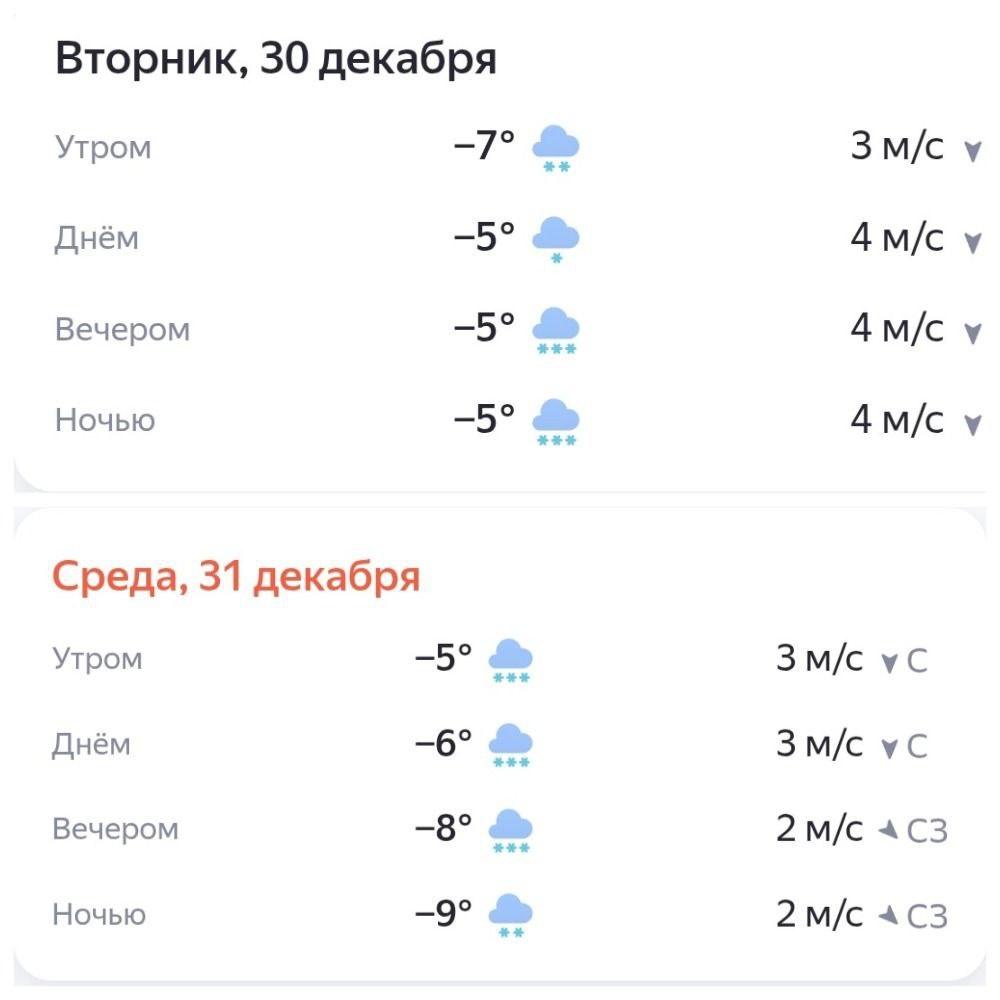This screenshot has height=1000, width=1000.
Task: Click the north wind arrow for Wednesday morning
Action: [x=889, y=663]
